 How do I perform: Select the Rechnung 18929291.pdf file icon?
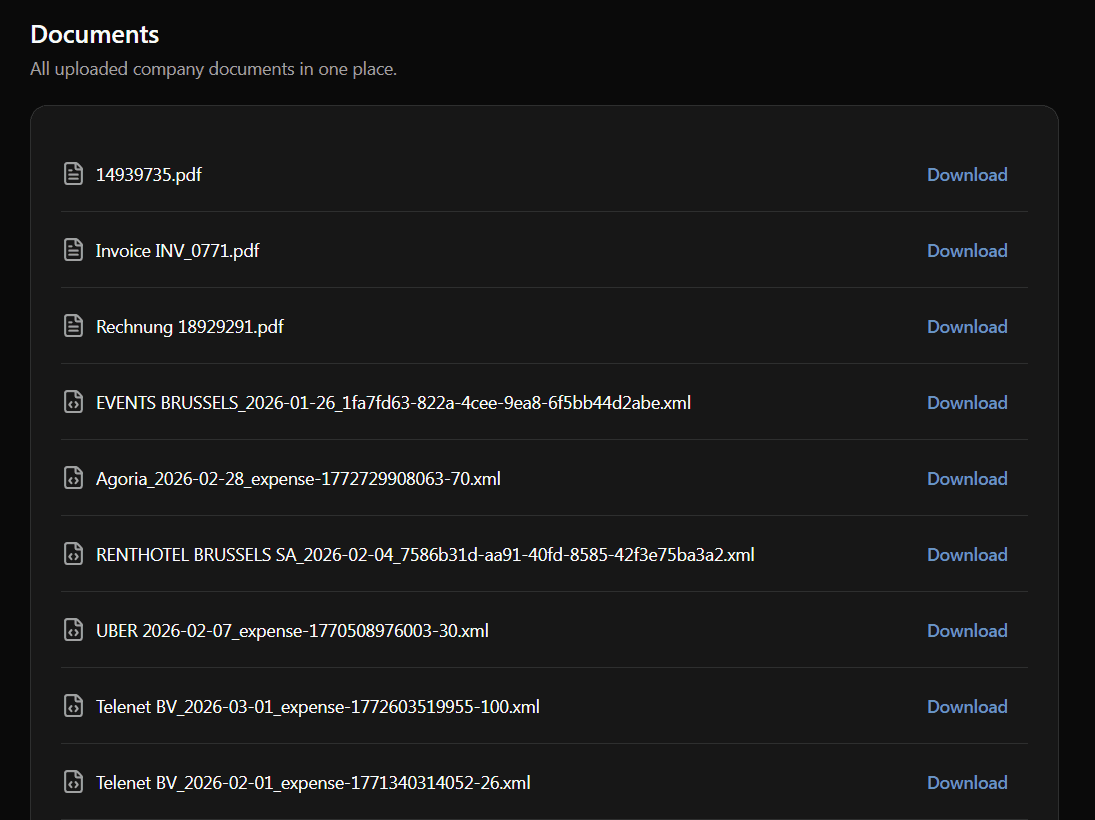point(73,326)
